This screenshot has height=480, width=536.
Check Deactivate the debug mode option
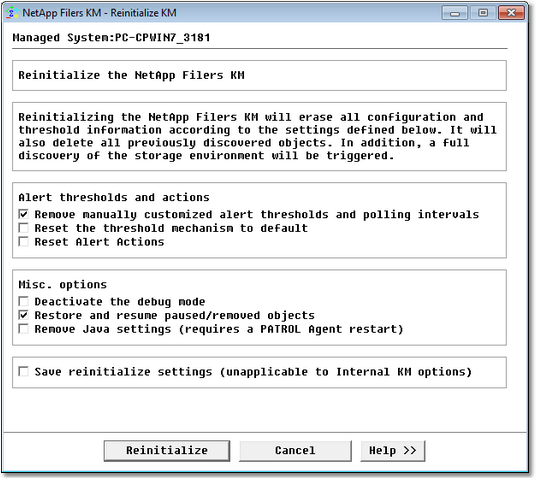click(x=23, y=302)
